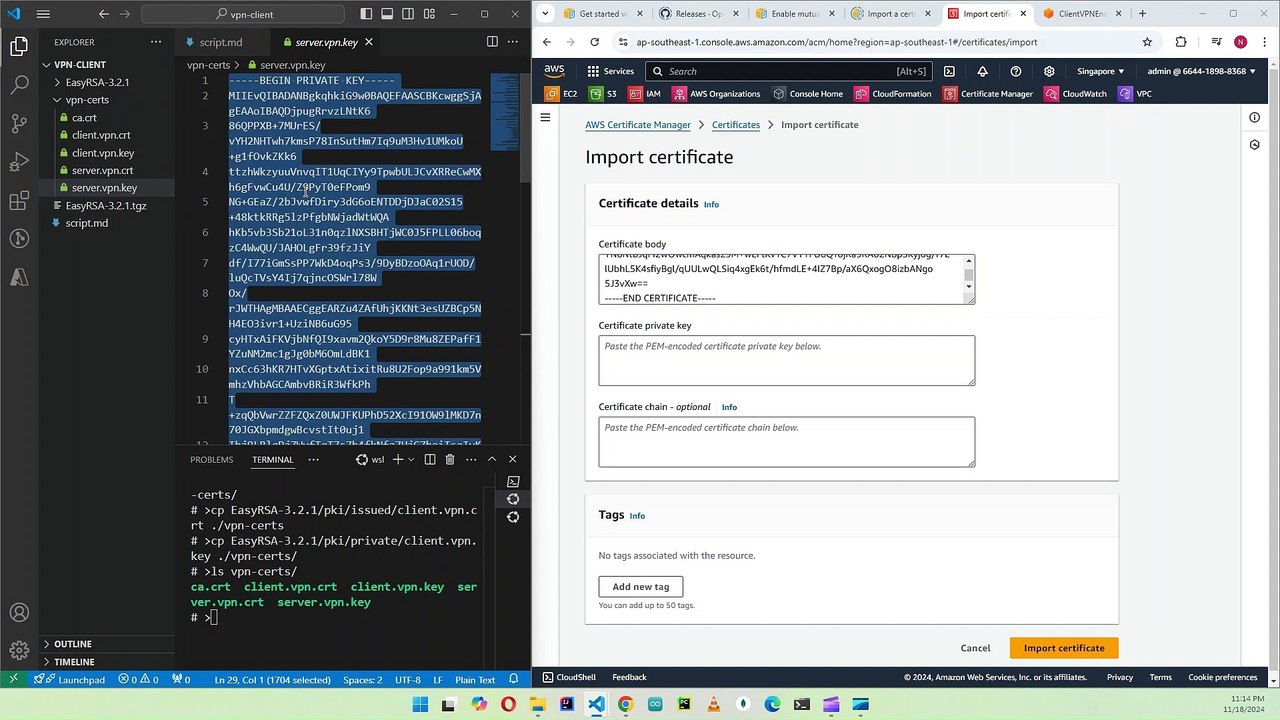Kill the terminal with trash icon
The width and height of the screenshot is (1280, 720).
coord(450,459)
